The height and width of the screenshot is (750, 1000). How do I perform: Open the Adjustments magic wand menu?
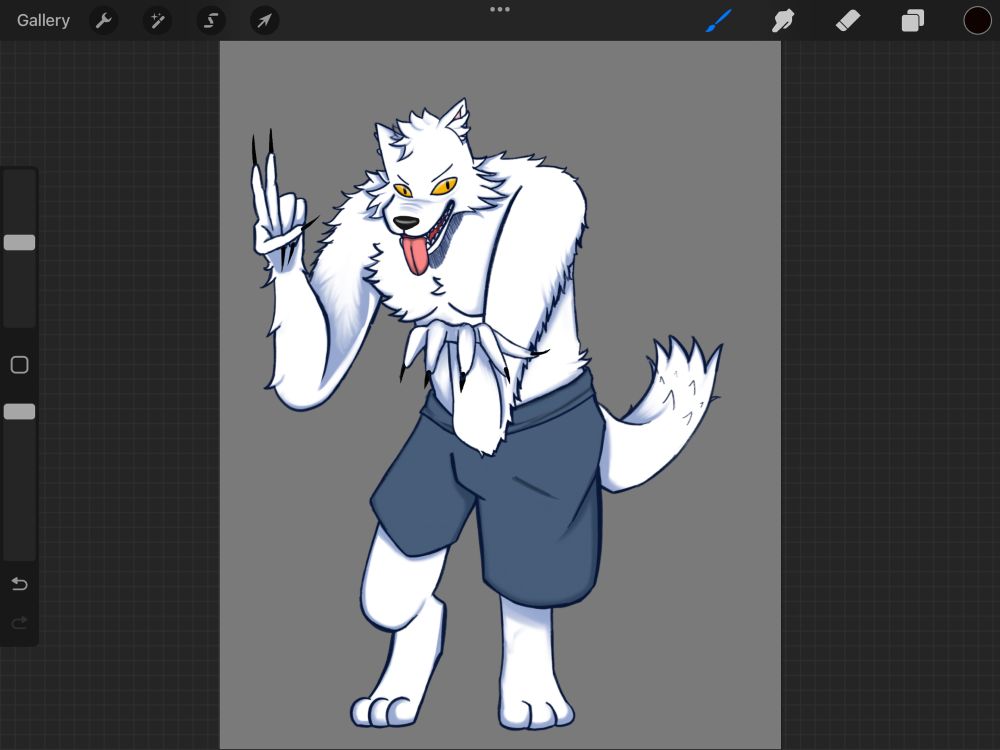coord(157,21)
